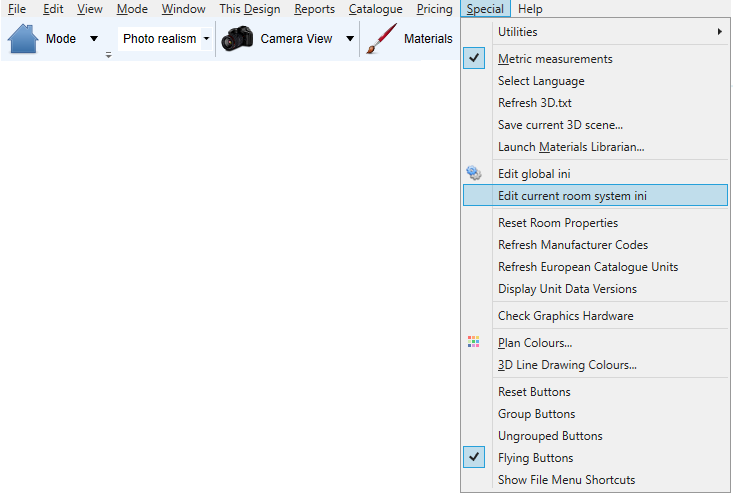Click the colour grid icon for Plan Colours
This screenshot has width=735, height=496.
pyautogui.click(x=473, y=342)
